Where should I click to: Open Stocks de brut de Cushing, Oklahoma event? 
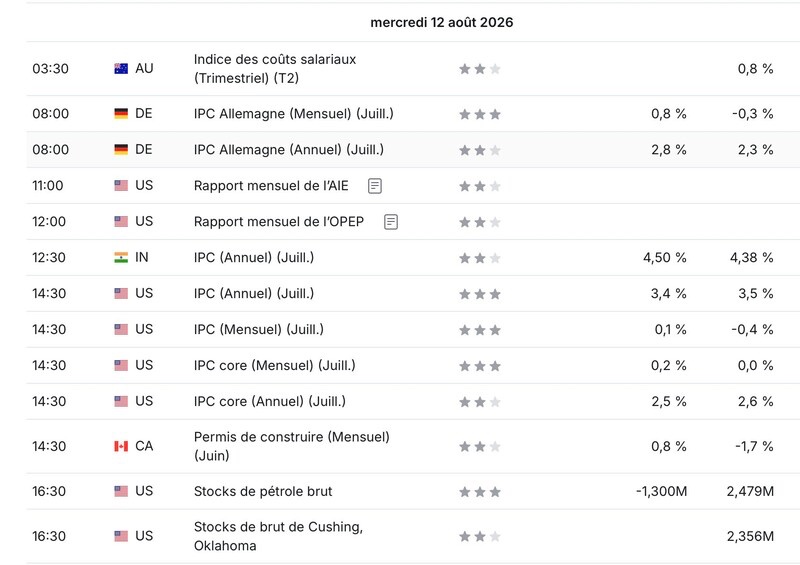(278, 536)
